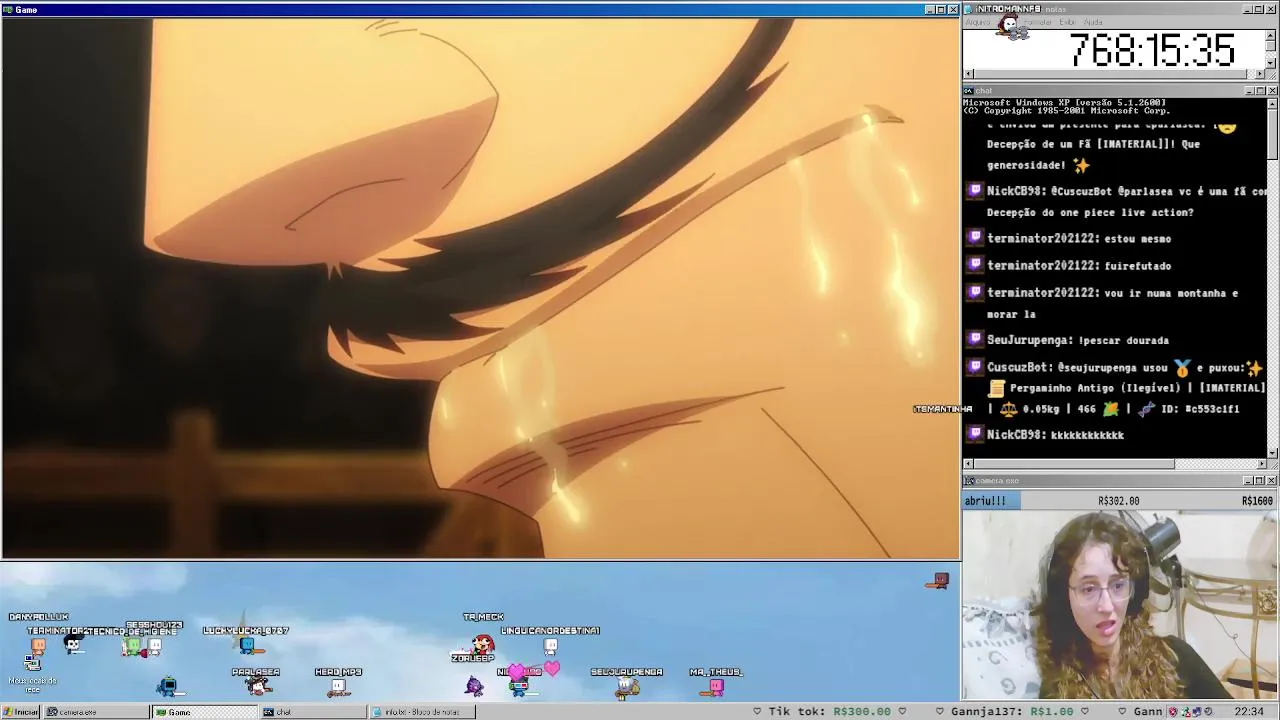Click the Twitch badge beside CuscuzBot message
The image size is (1280, 720).
coord(975,367)
